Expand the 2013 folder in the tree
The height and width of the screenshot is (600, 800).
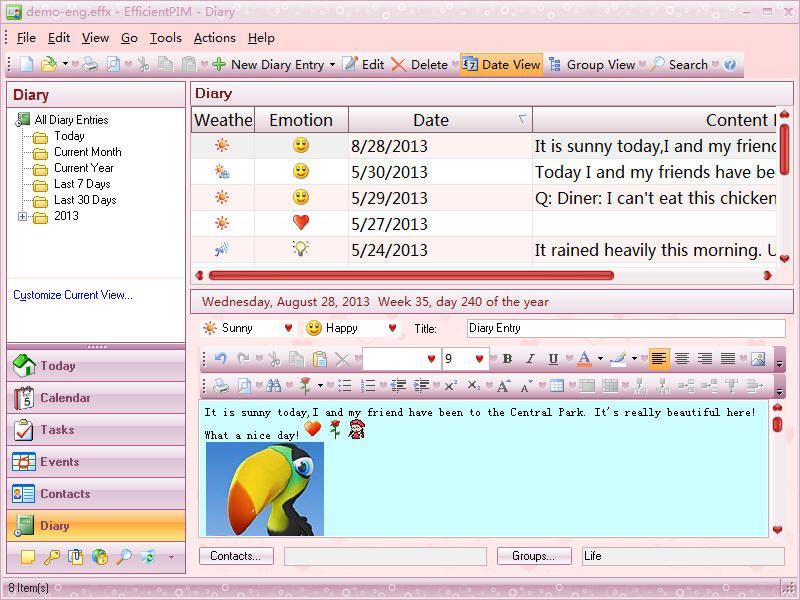(x=22, y=216)
